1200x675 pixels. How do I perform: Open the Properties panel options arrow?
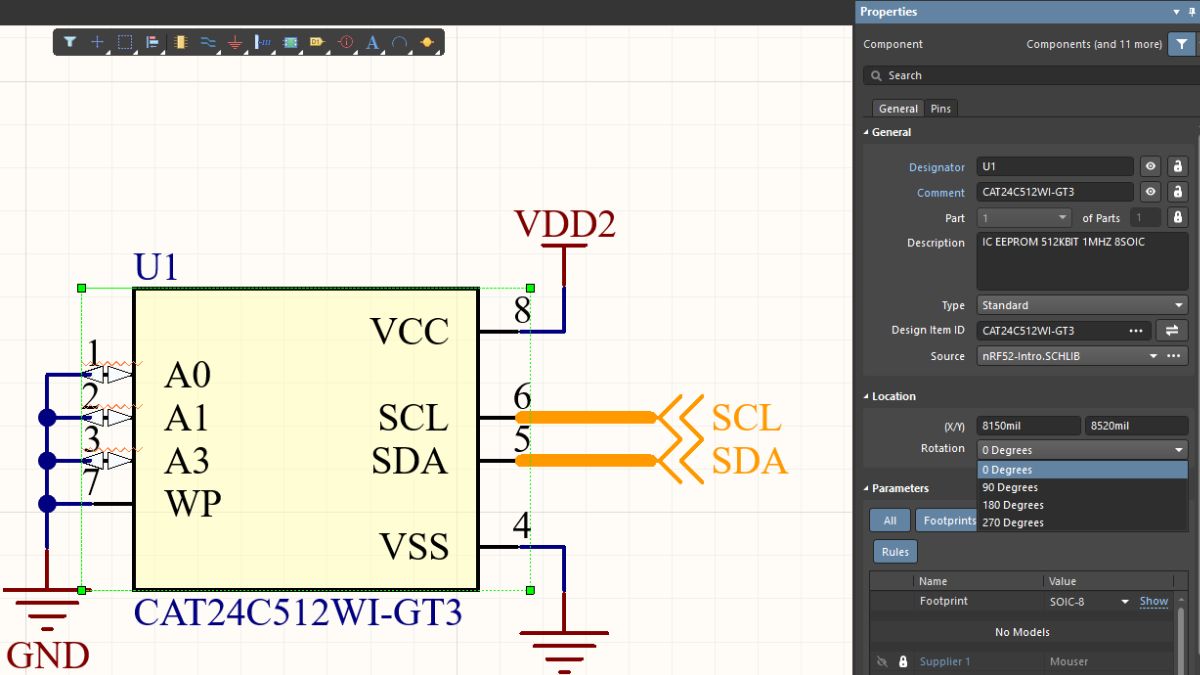click(x=1176, y=12)
